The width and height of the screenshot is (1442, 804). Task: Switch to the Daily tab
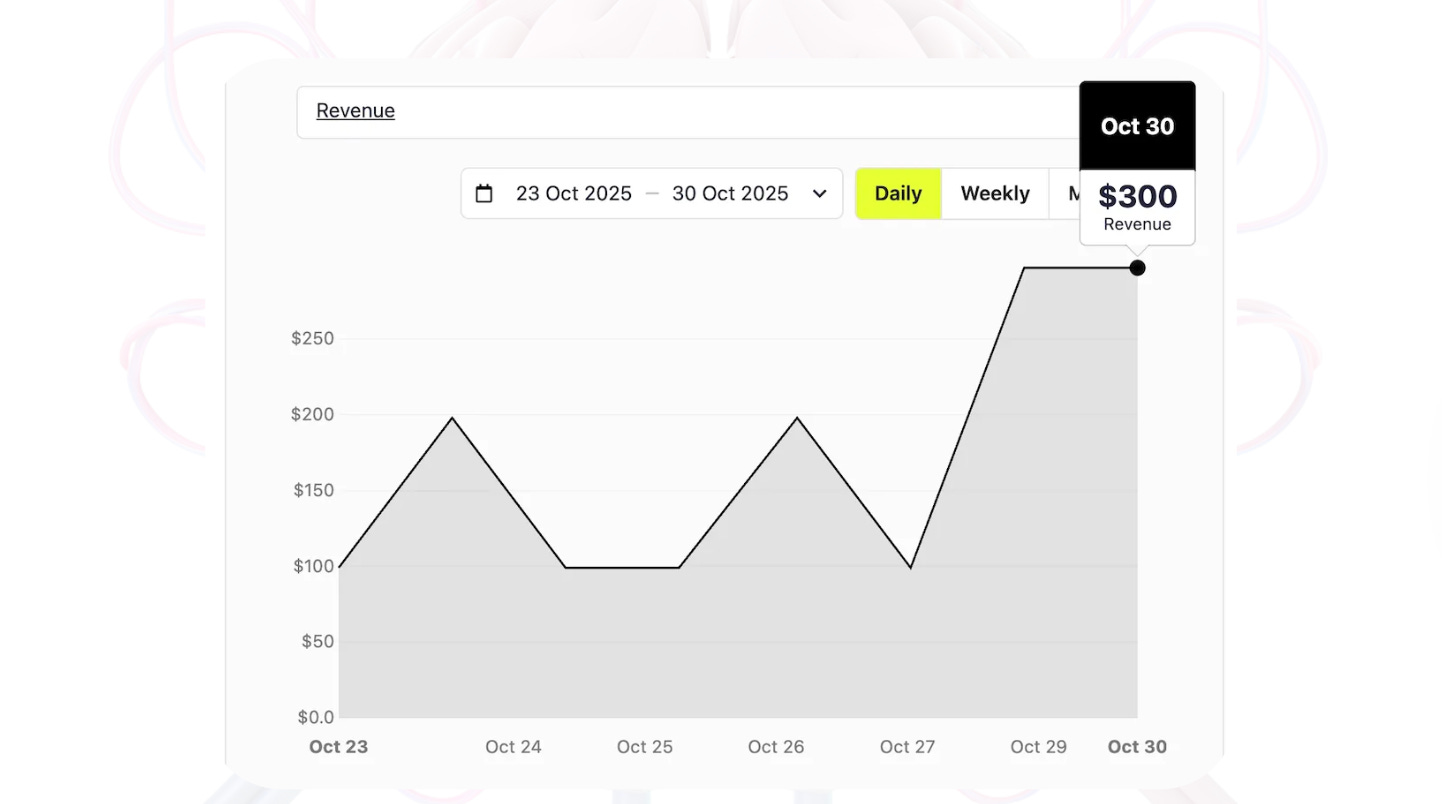(x=897, y=193)
